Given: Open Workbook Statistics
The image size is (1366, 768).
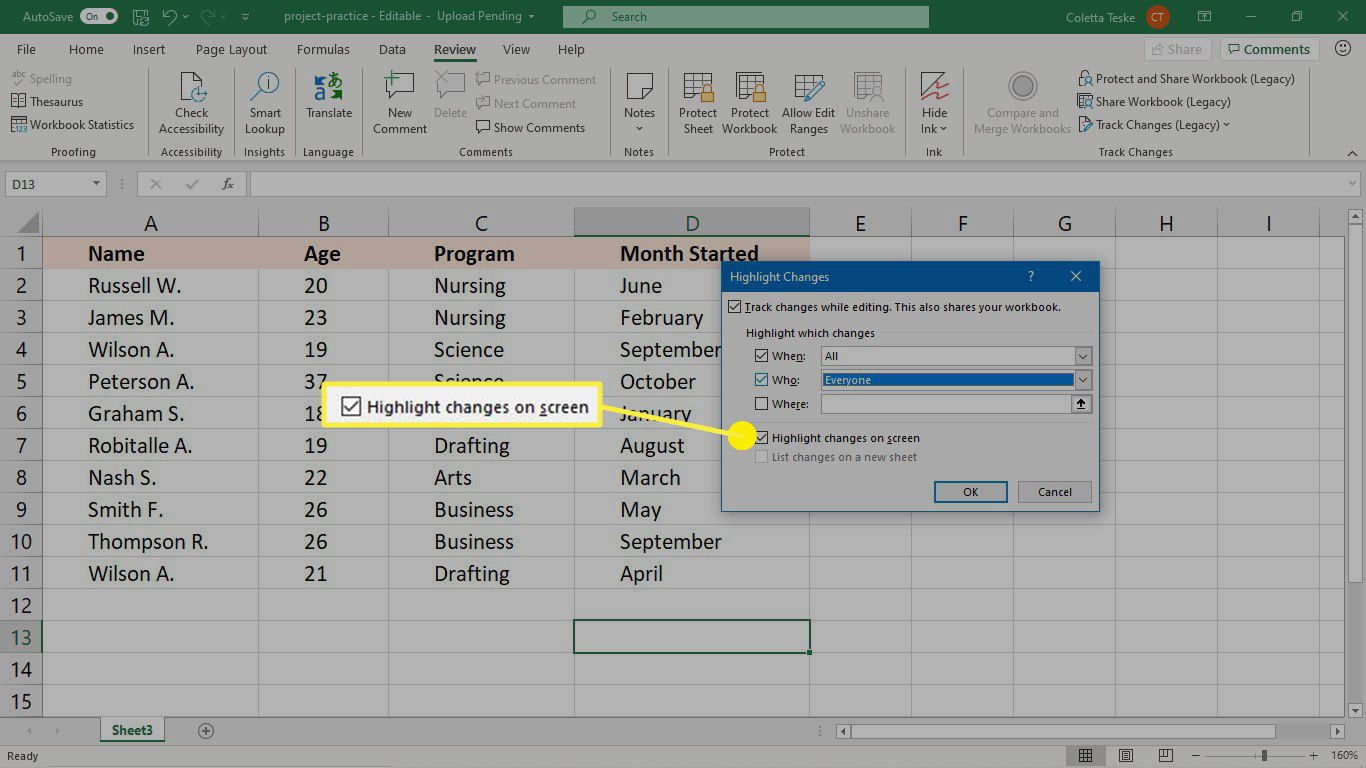Looking at the screenshot, I should pos(72,125).
